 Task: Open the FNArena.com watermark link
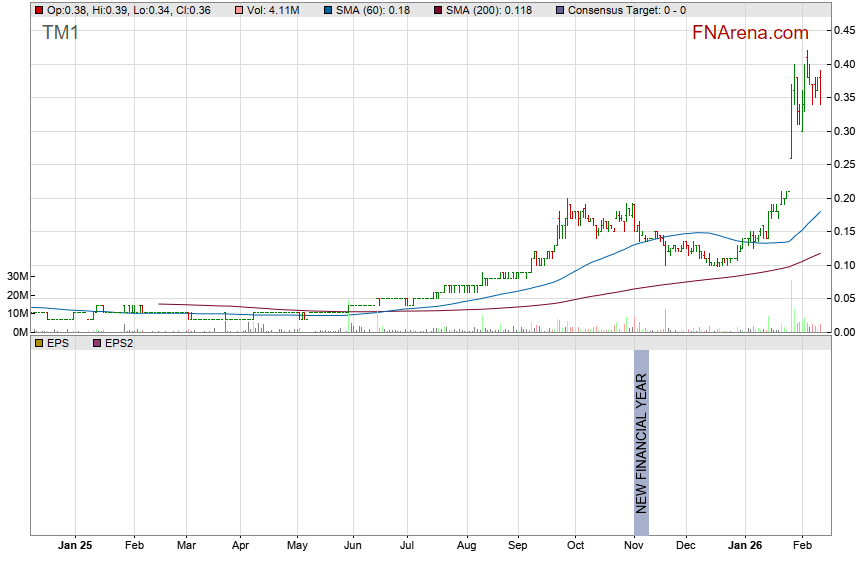750,33
